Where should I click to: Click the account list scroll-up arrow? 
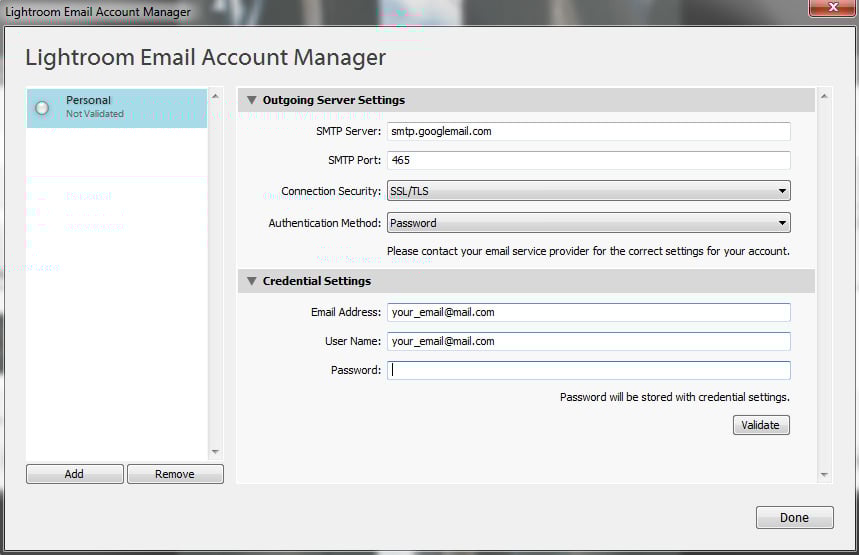[x=215, y=96]
